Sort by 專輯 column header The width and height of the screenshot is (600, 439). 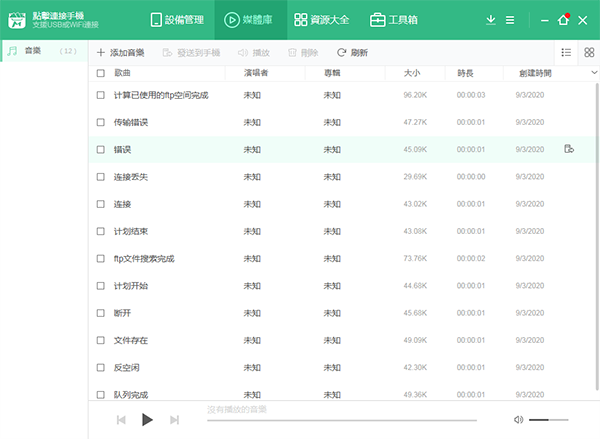332,73
